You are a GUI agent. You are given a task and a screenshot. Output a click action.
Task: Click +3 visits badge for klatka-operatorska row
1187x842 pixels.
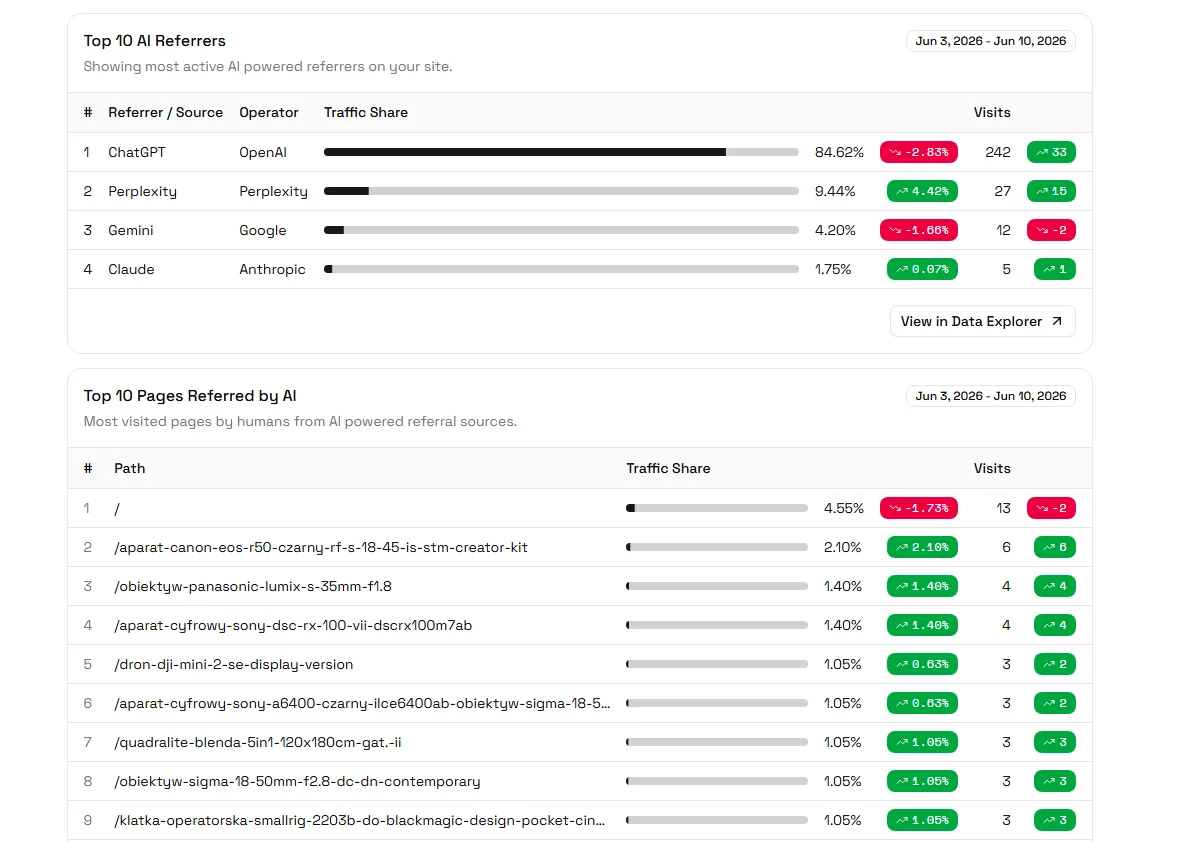(x=1055, y=820)
